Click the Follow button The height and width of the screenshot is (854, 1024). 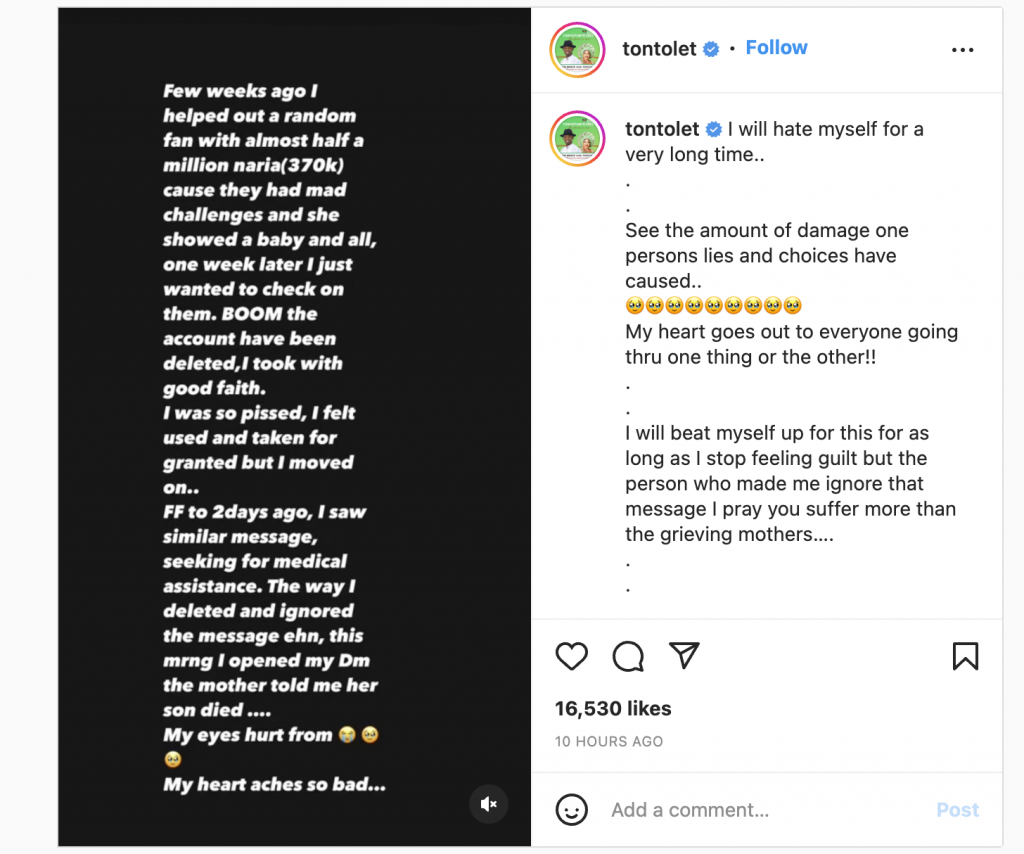tap(776, 48)
